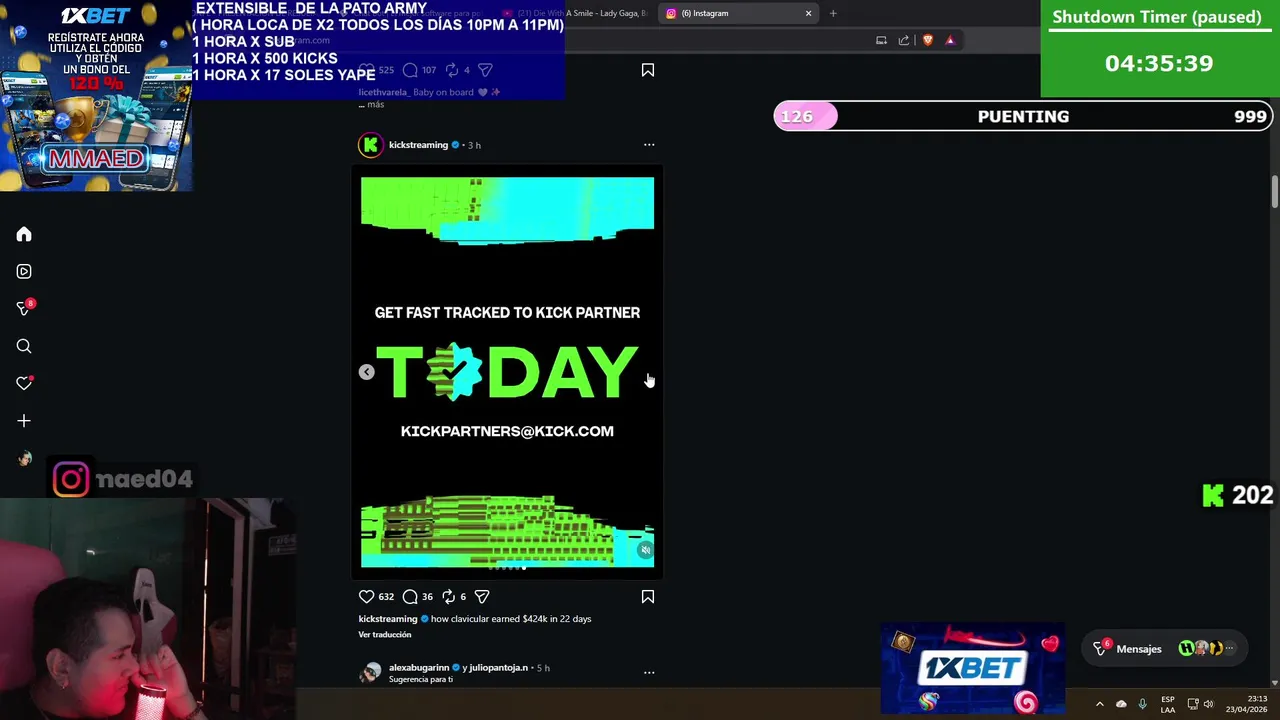Open kickstreaming name in caption
The height and width of the screenshot is (720, 1280).
pyautogui.click(x=388, y=619)
